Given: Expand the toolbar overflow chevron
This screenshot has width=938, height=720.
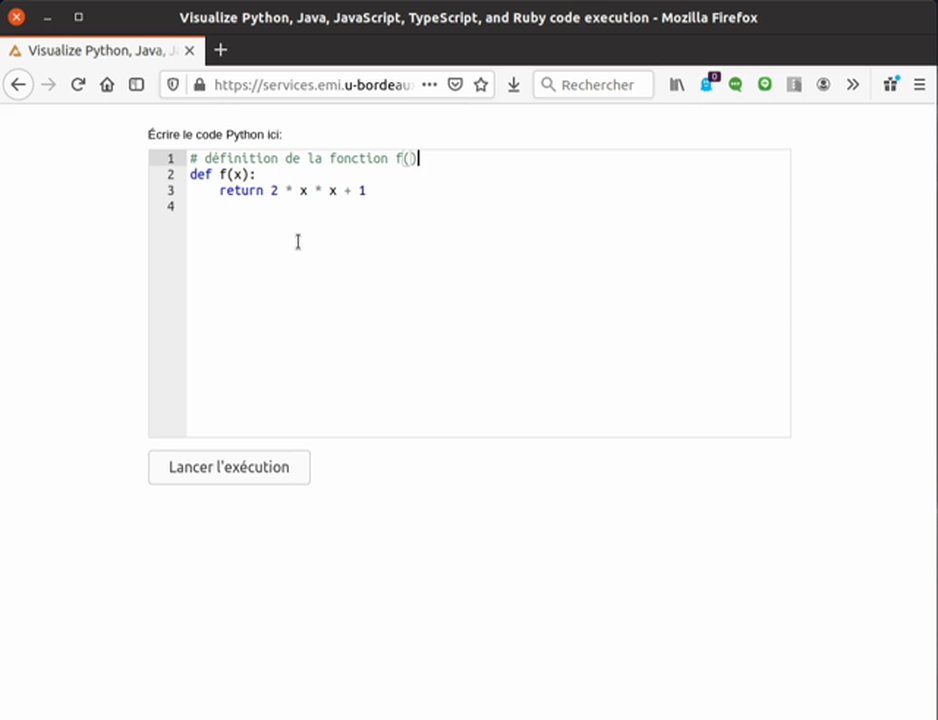Looking at the screenshot, I should click(x=853, y=85).
